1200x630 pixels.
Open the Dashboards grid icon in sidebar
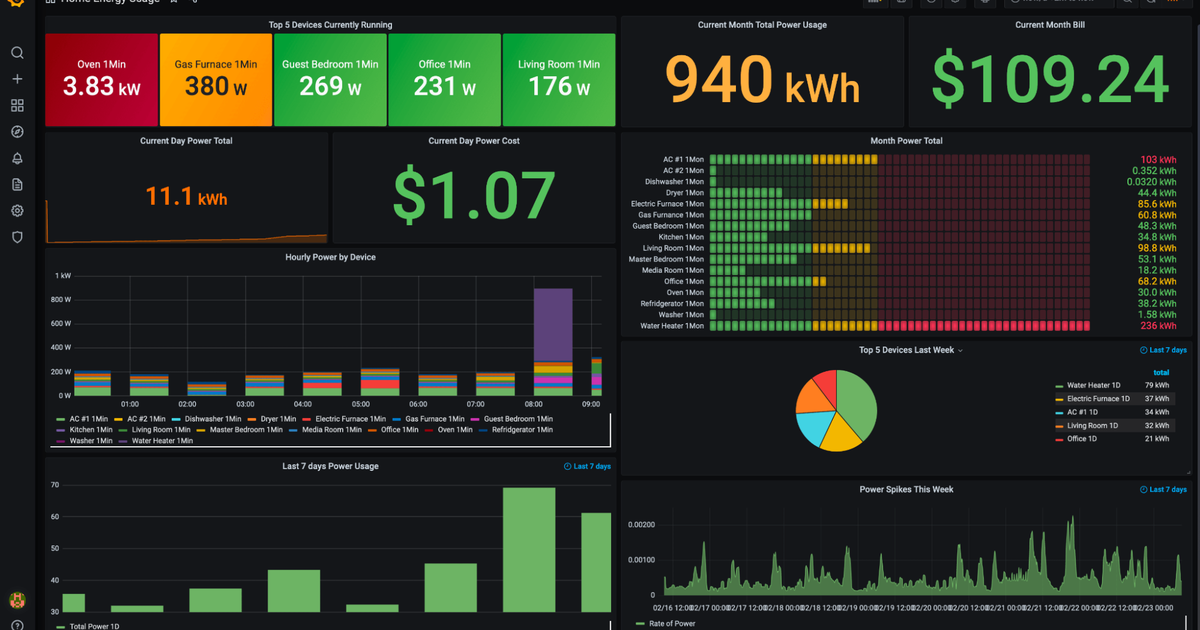pos(17,105)
